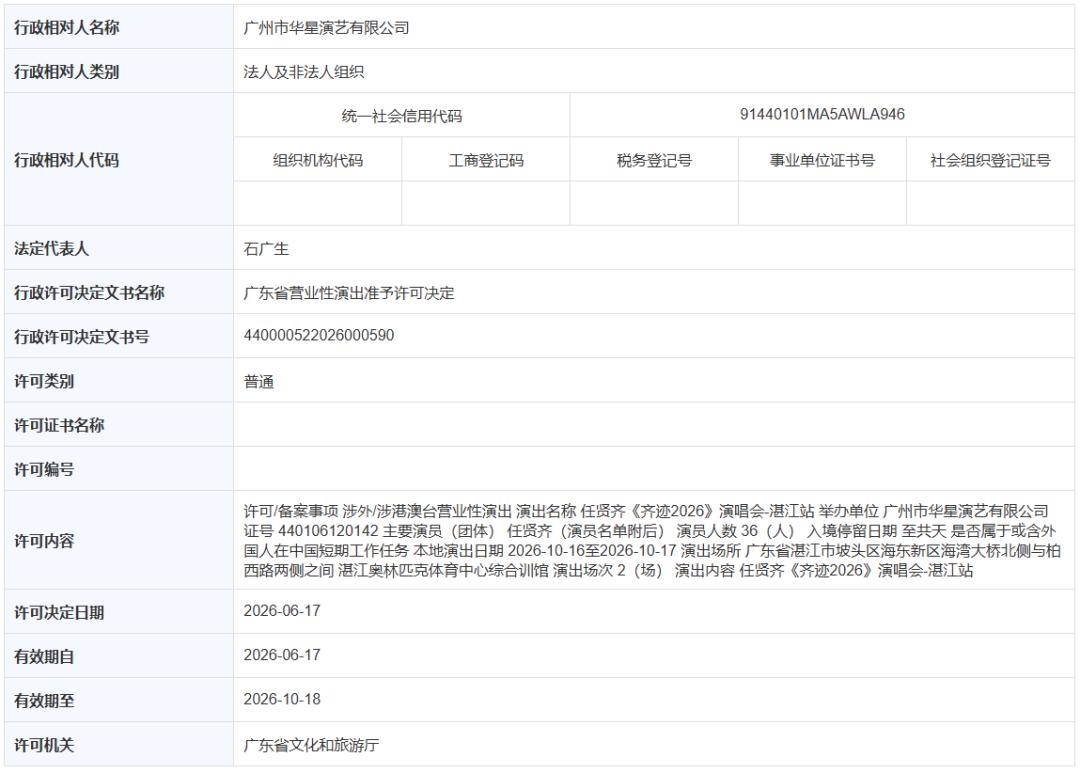Select the value 广东省营业性演出准予许可决定
Screen dimensions: 1080x773
pyautogui.click(x=349, y=293)
